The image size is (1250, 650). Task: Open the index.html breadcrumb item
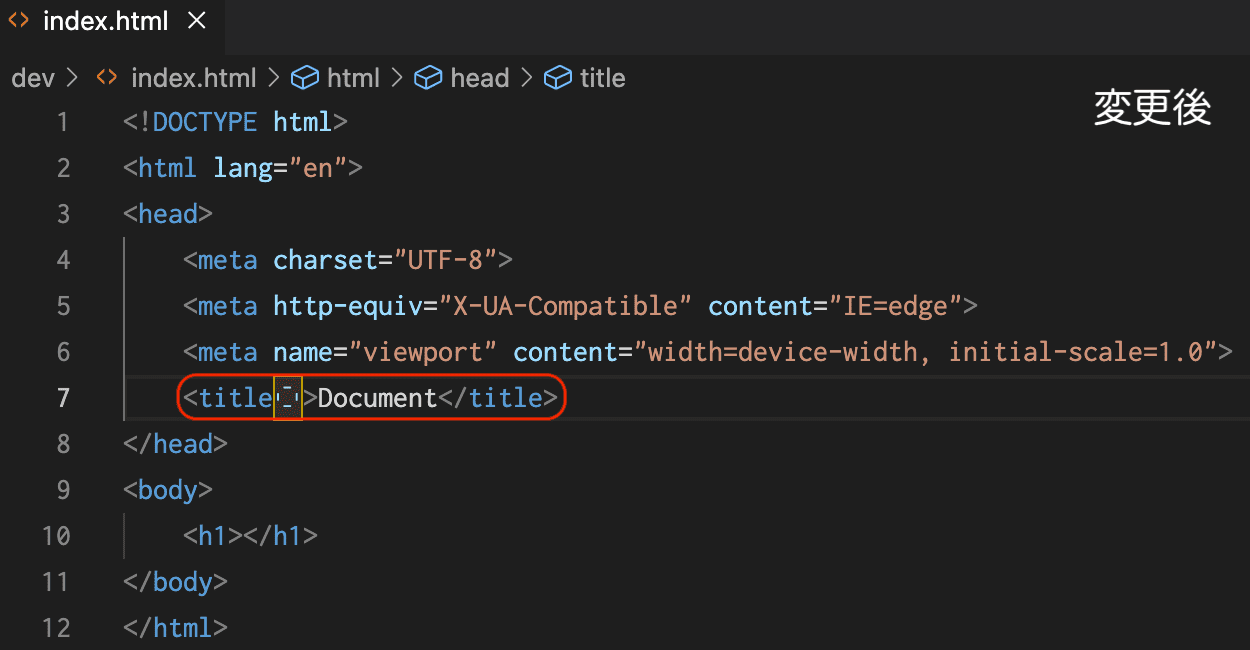click(193, 78)
